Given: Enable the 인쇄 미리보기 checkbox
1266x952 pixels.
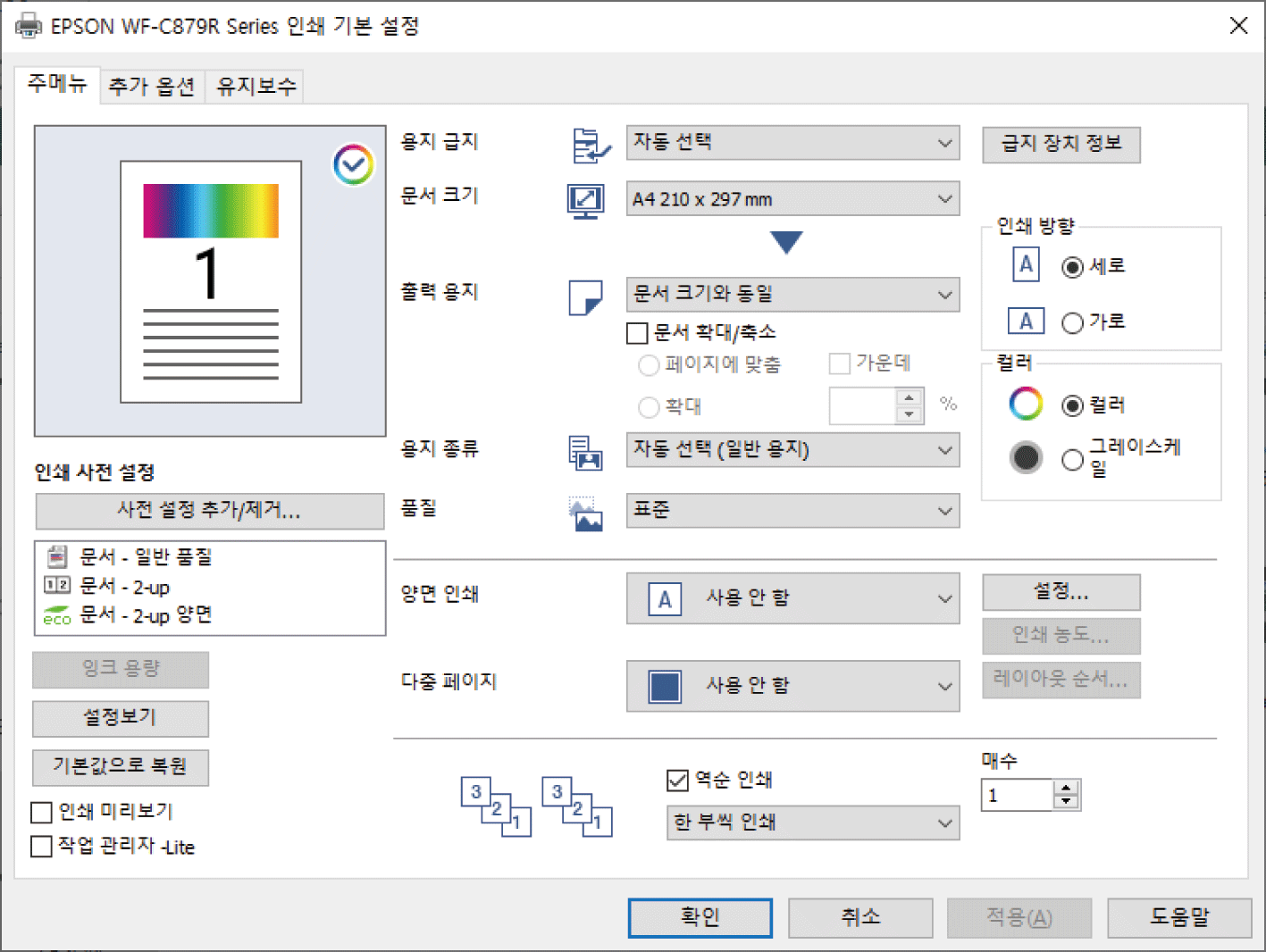Looking at the screenshot, I should tap(42, 812).
